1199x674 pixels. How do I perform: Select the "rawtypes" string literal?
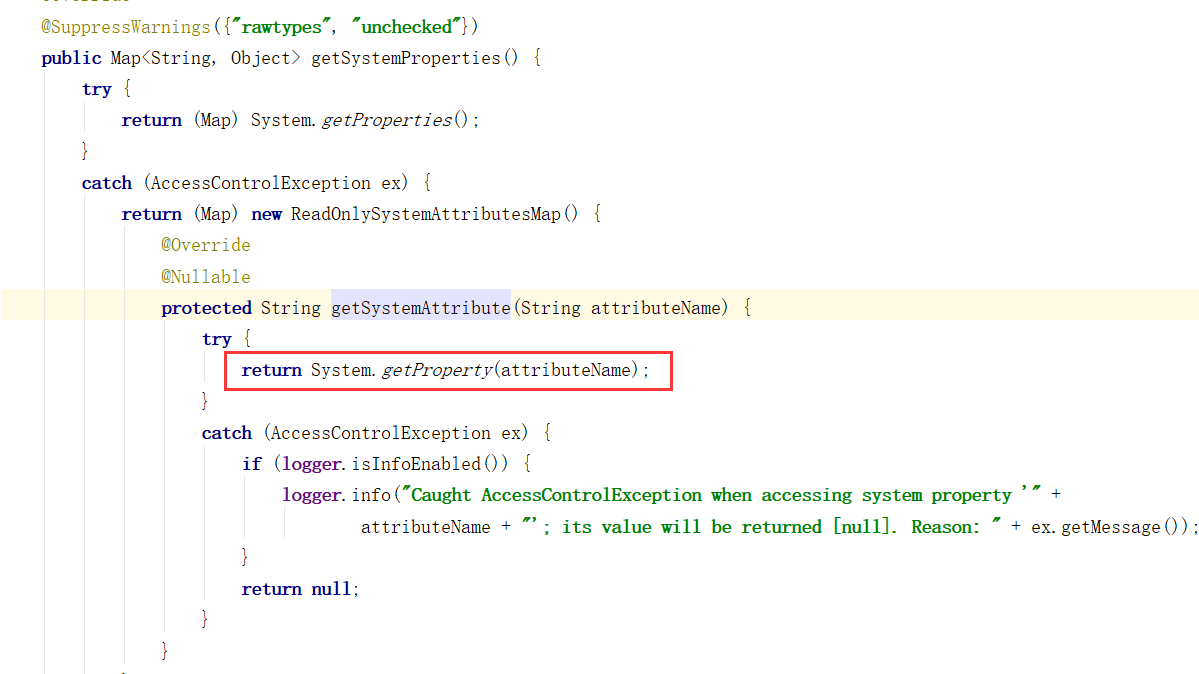tap(280, 27)
